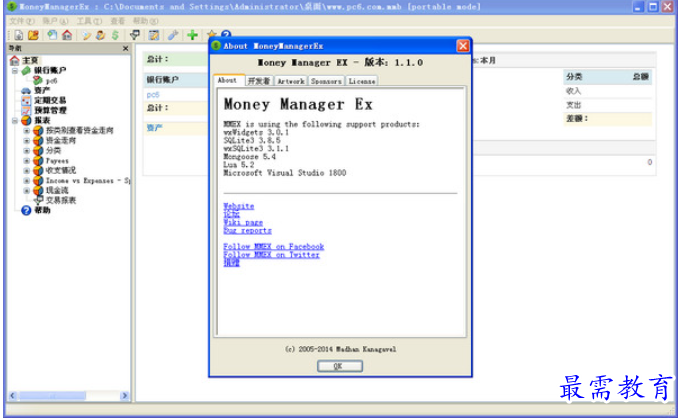Screen dimensions: 681x419
Task: Click the 捐赠 donate link
Action: tap(231, 263)
